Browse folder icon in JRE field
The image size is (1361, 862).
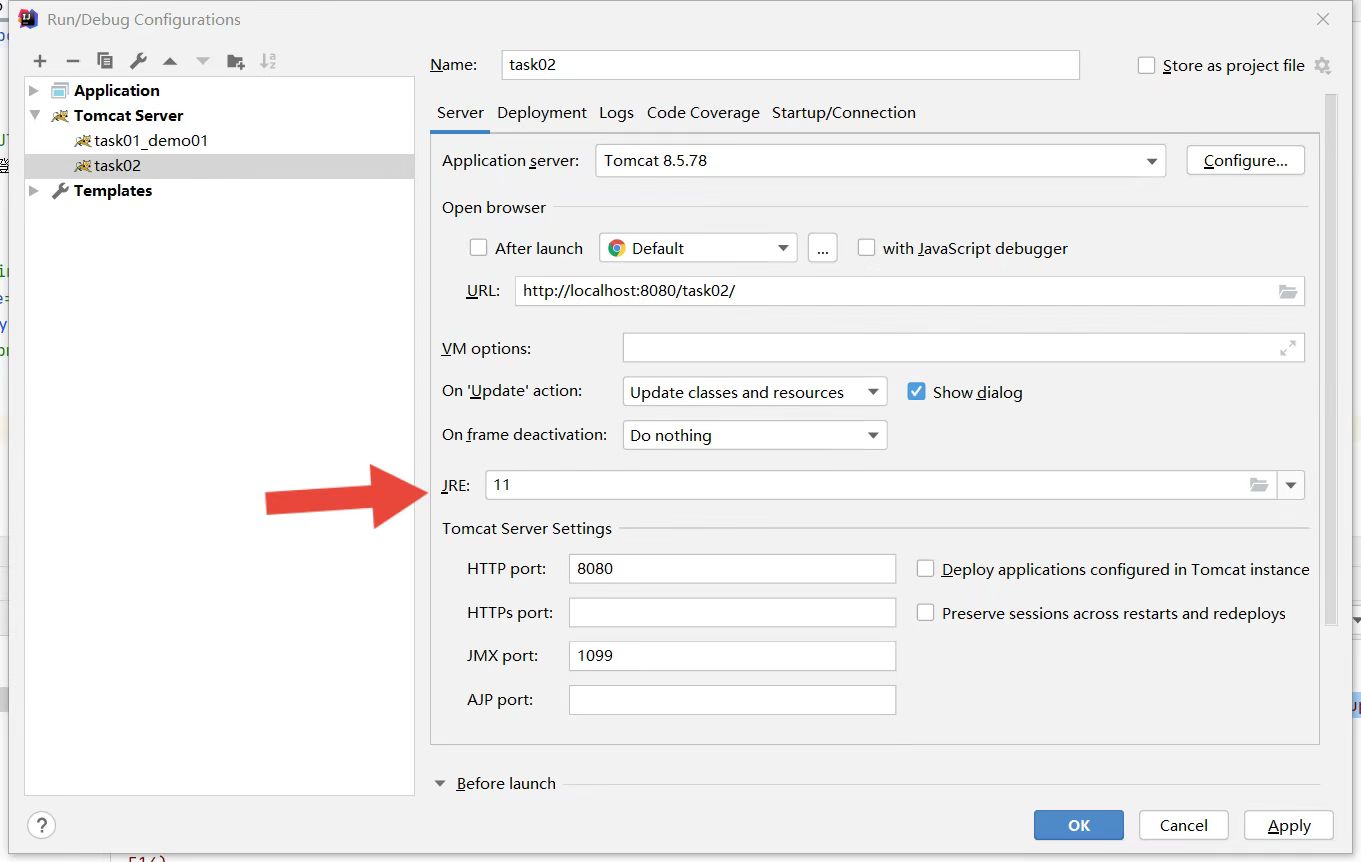(1258, 485)
